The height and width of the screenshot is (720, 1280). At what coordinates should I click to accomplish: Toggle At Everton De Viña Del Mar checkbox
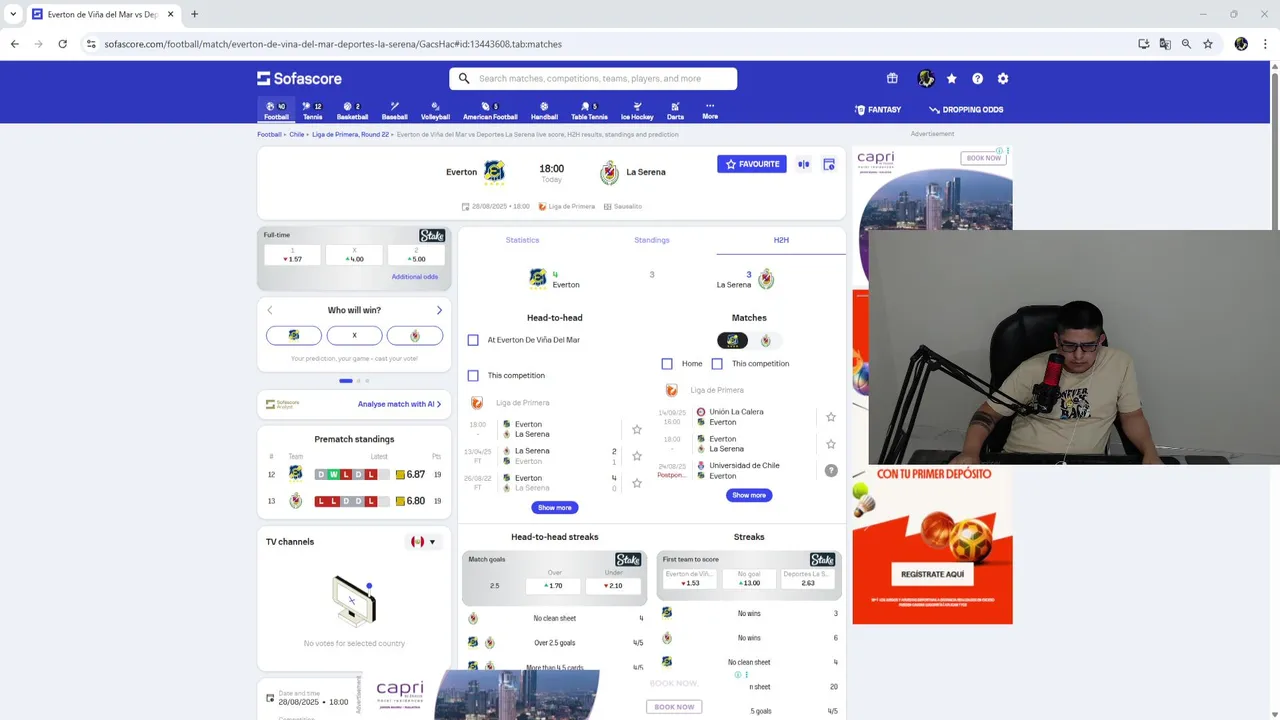473,340
